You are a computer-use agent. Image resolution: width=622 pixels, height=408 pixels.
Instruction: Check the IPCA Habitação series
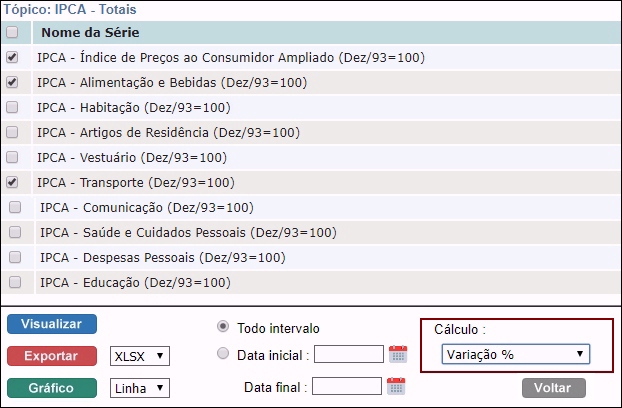coord(12,107)
